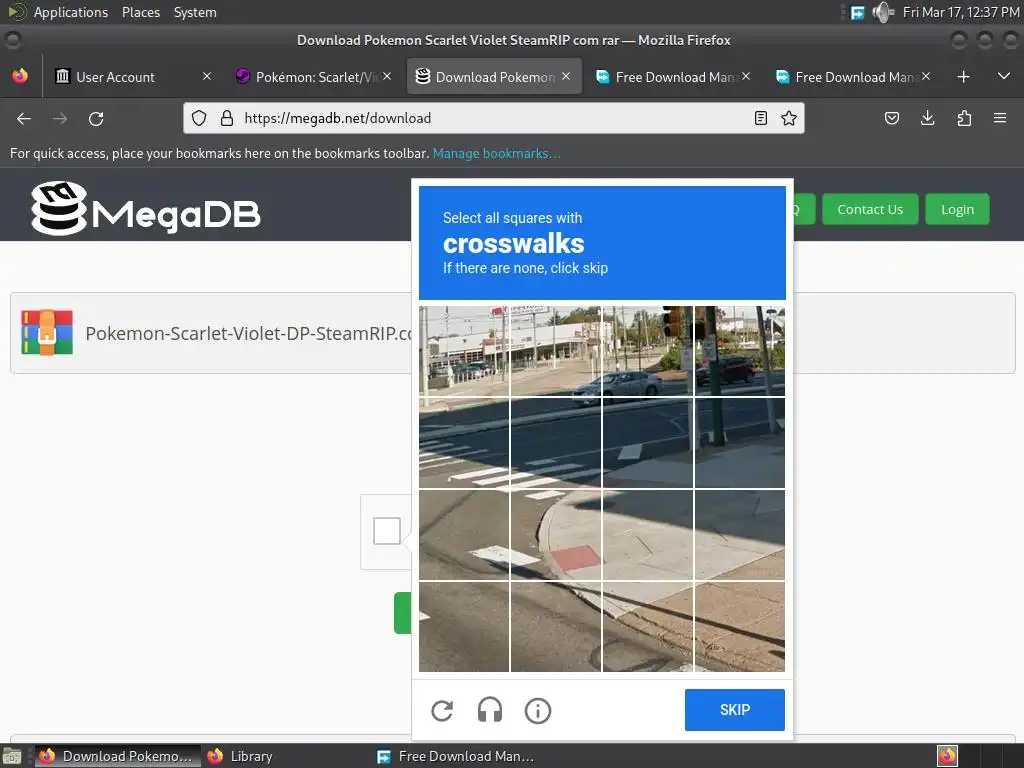The height and width of the screenshot is (768, 1024).
Task: Close the Pokémon: Scarlet/Violet tab
Action: [387, 76]
